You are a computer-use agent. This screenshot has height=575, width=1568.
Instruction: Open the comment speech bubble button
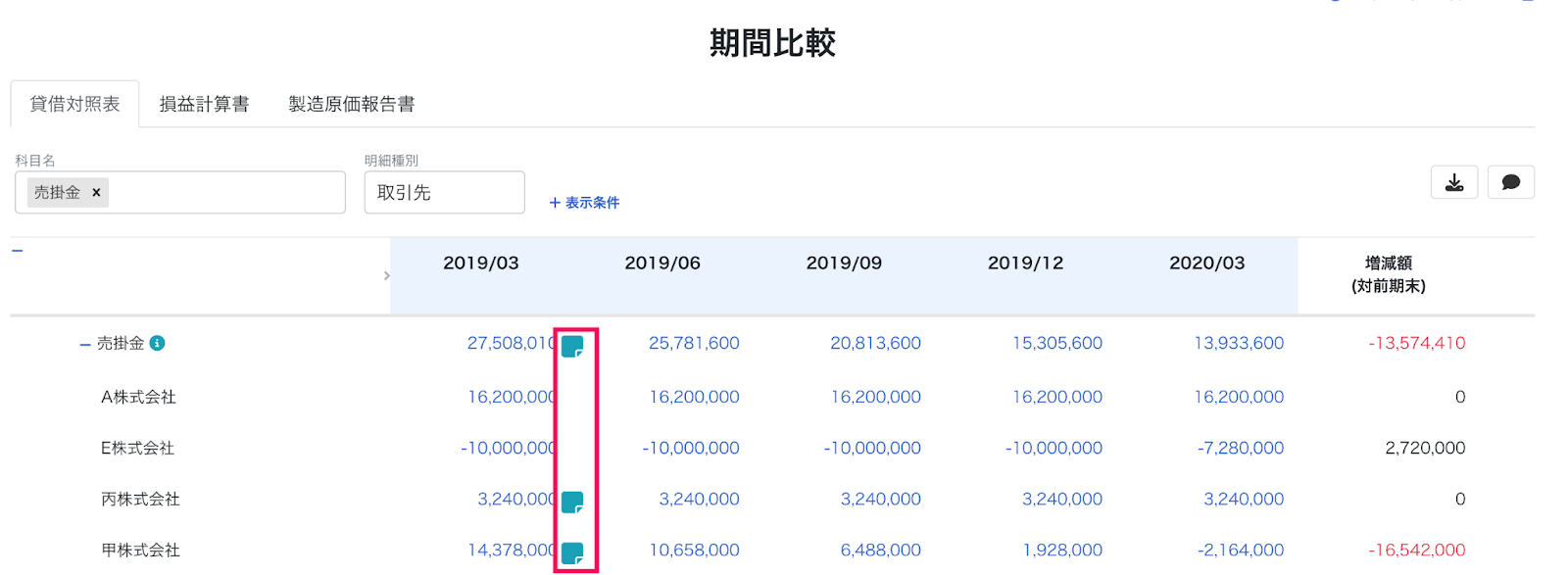1511,182
